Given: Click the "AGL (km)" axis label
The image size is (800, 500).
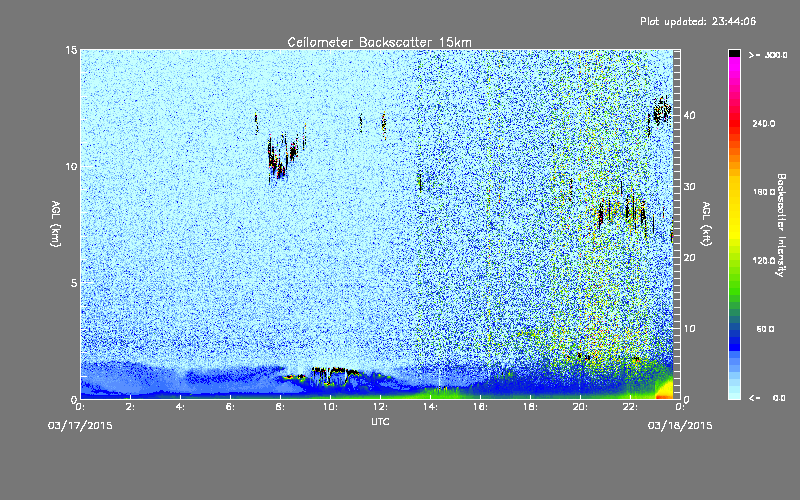Looking at the screenshot, I should tap(56, 223).
